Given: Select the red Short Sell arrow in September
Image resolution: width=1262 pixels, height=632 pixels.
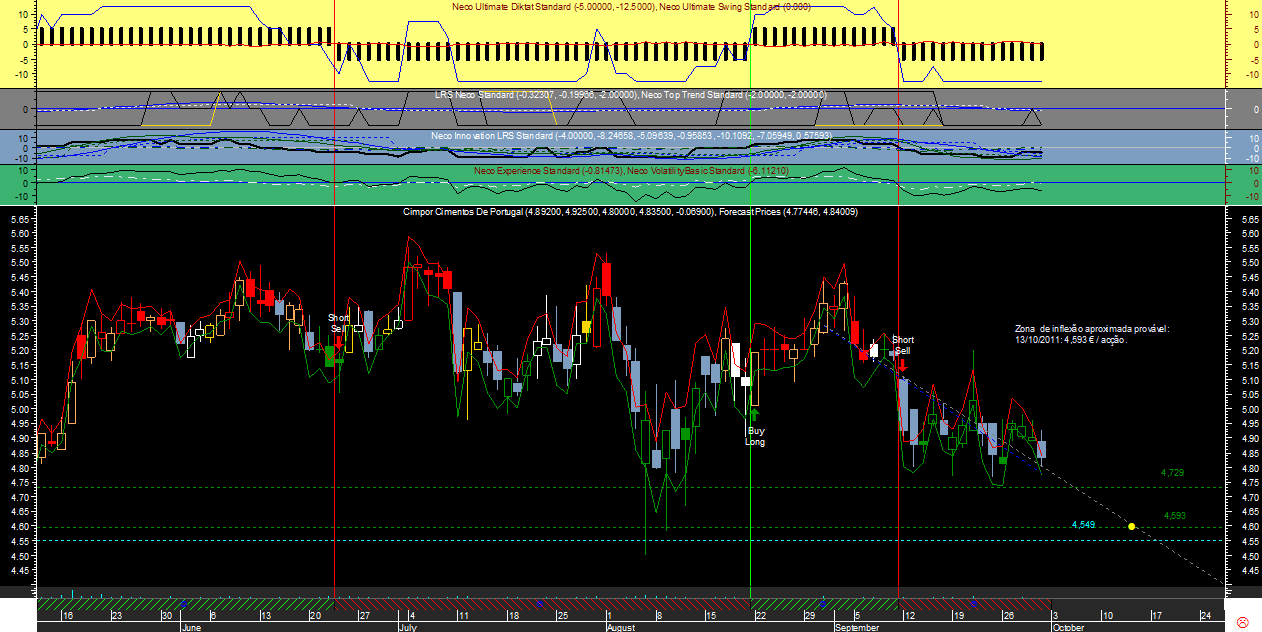Looking at the screenshot, I should tap(902, 364).
